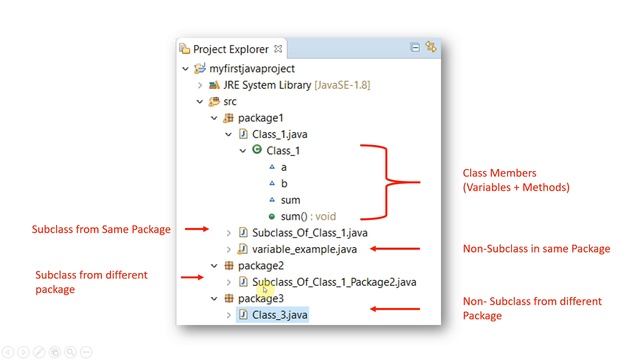The height and width of the screenshot is (360, 640).
Task: Select the package3 label
Action: (x=261, y=298)
